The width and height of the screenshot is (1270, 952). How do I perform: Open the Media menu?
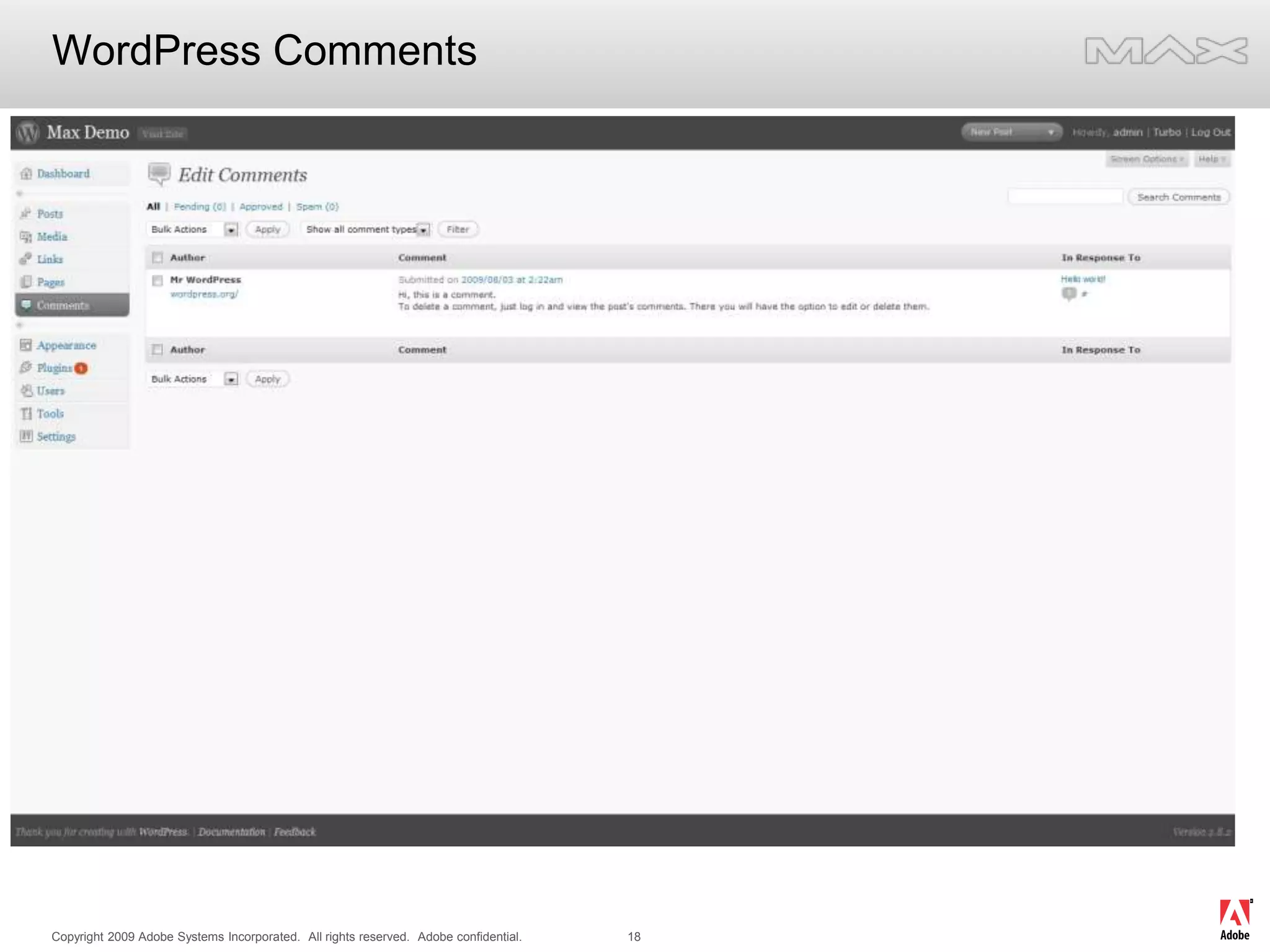point(52,237)
